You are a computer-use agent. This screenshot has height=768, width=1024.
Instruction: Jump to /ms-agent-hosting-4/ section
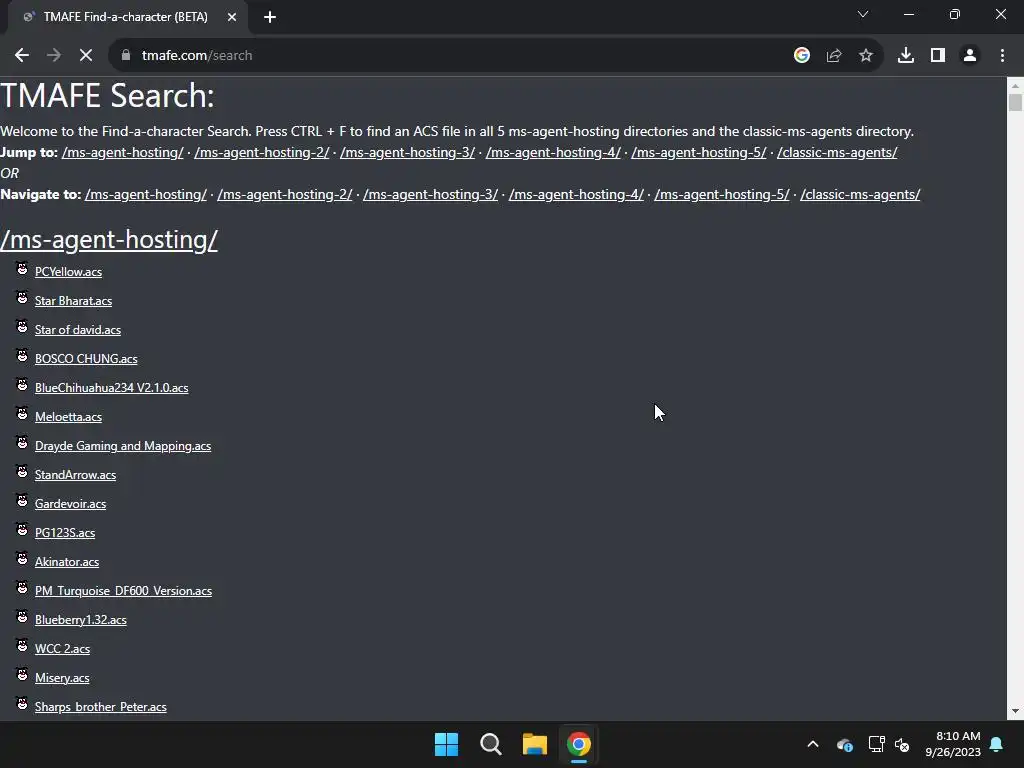(553, 152)
